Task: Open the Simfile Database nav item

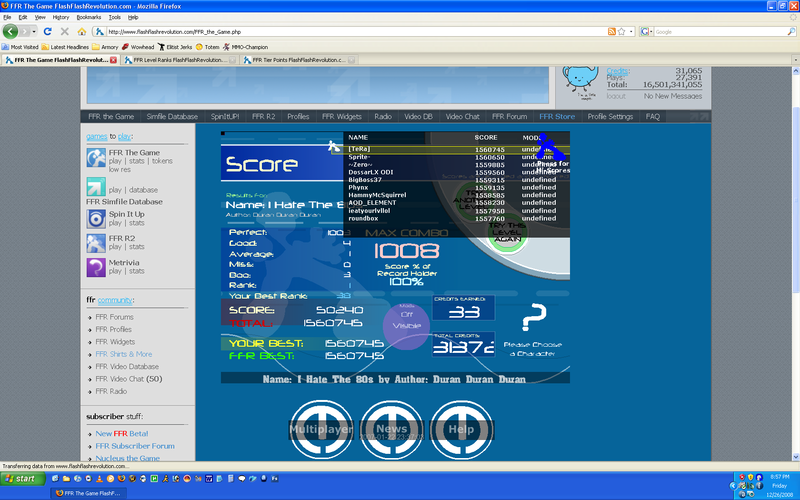Action: pyautogui.click(x=172, y=116)
